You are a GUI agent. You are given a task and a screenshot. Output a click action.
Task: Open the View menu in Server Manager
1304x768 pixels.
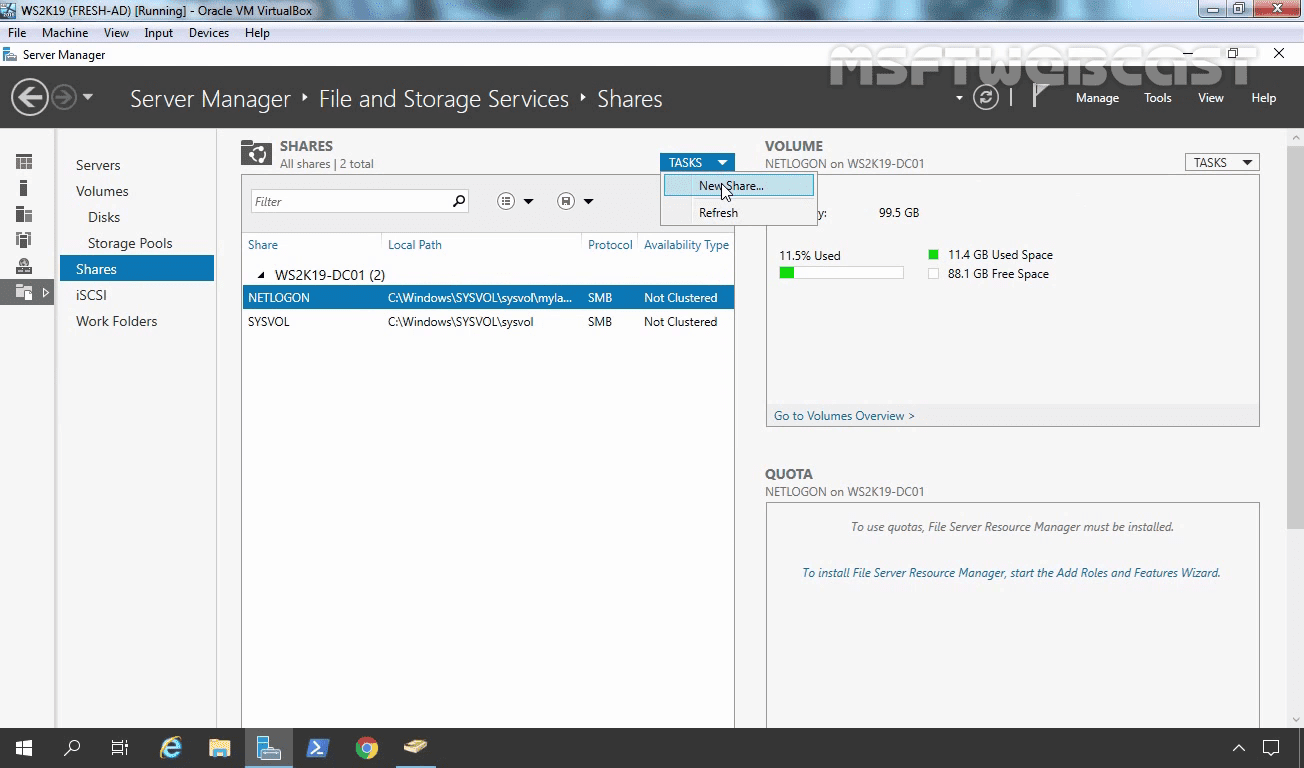click(1211, 98)
